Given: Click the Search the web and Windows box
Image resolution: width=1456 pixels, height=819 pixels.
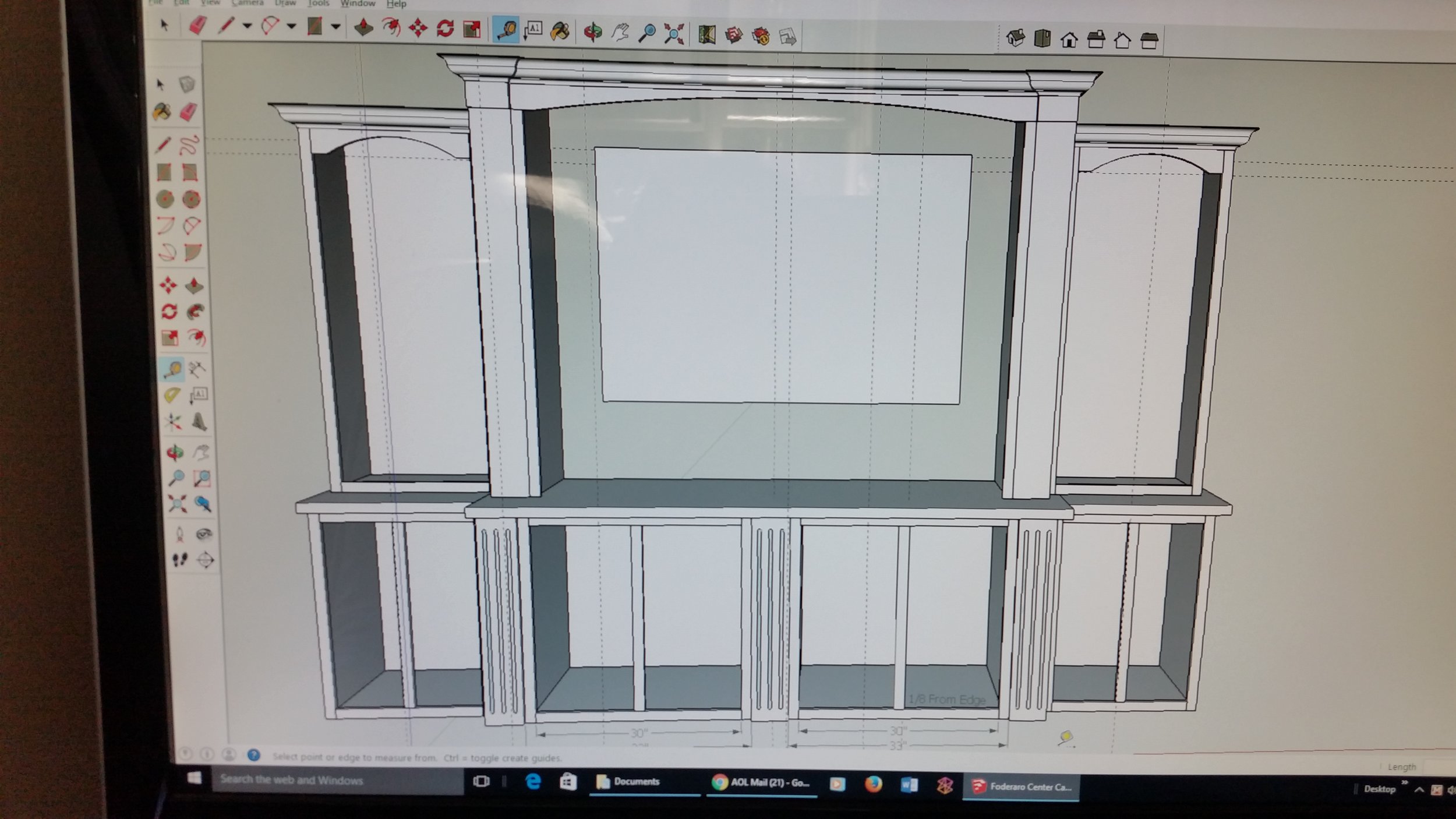Looking at the screenshot, I should point(338,780).
